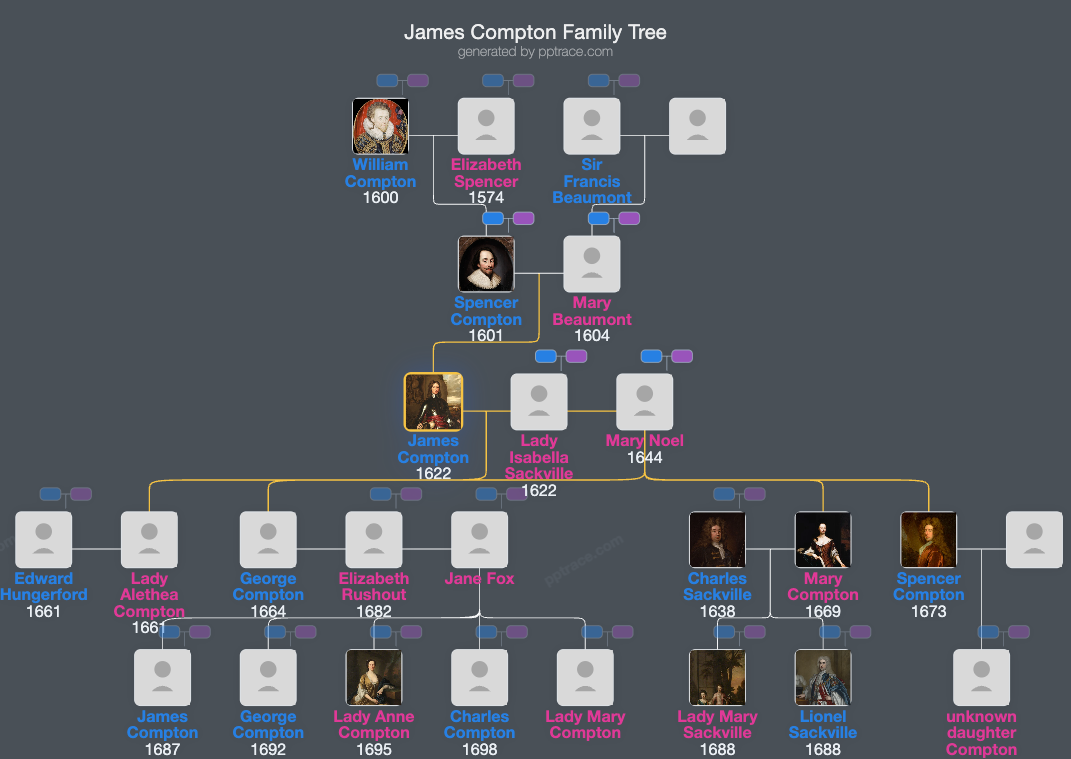Click the unknown daughter Compton person icon
Image resolution: width=1071 pixels, height=759 pixels.
981,676
